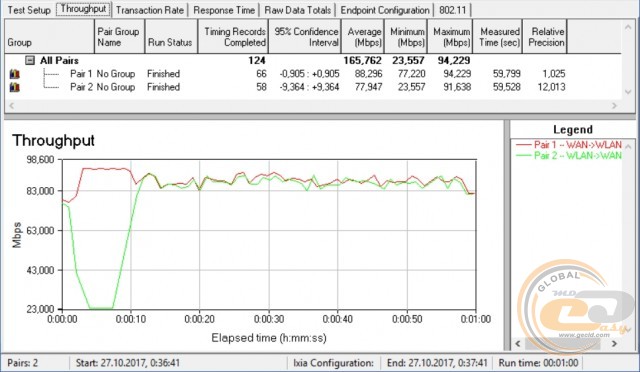Sort by the Group column header

coord(49,37)
